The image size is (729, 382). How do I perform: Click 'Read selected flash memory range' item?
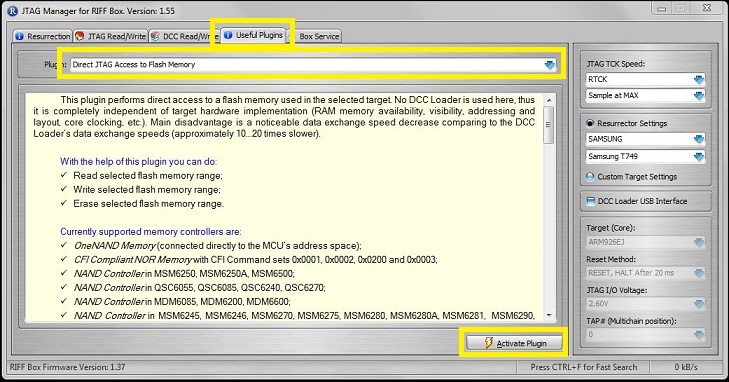pyautogui.click(x=148, y=176)
